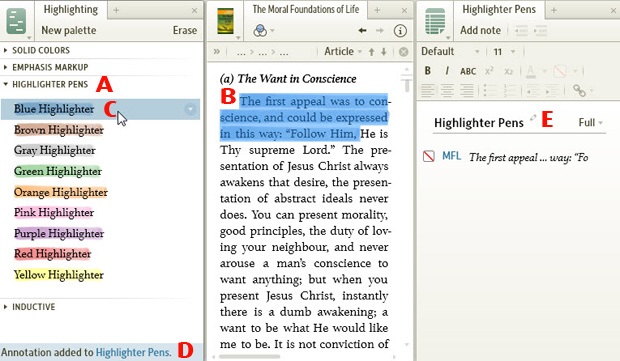Click the "Highlighter Pens" note file title
Viewport: 620px width, 361px height.
[478, 123]
